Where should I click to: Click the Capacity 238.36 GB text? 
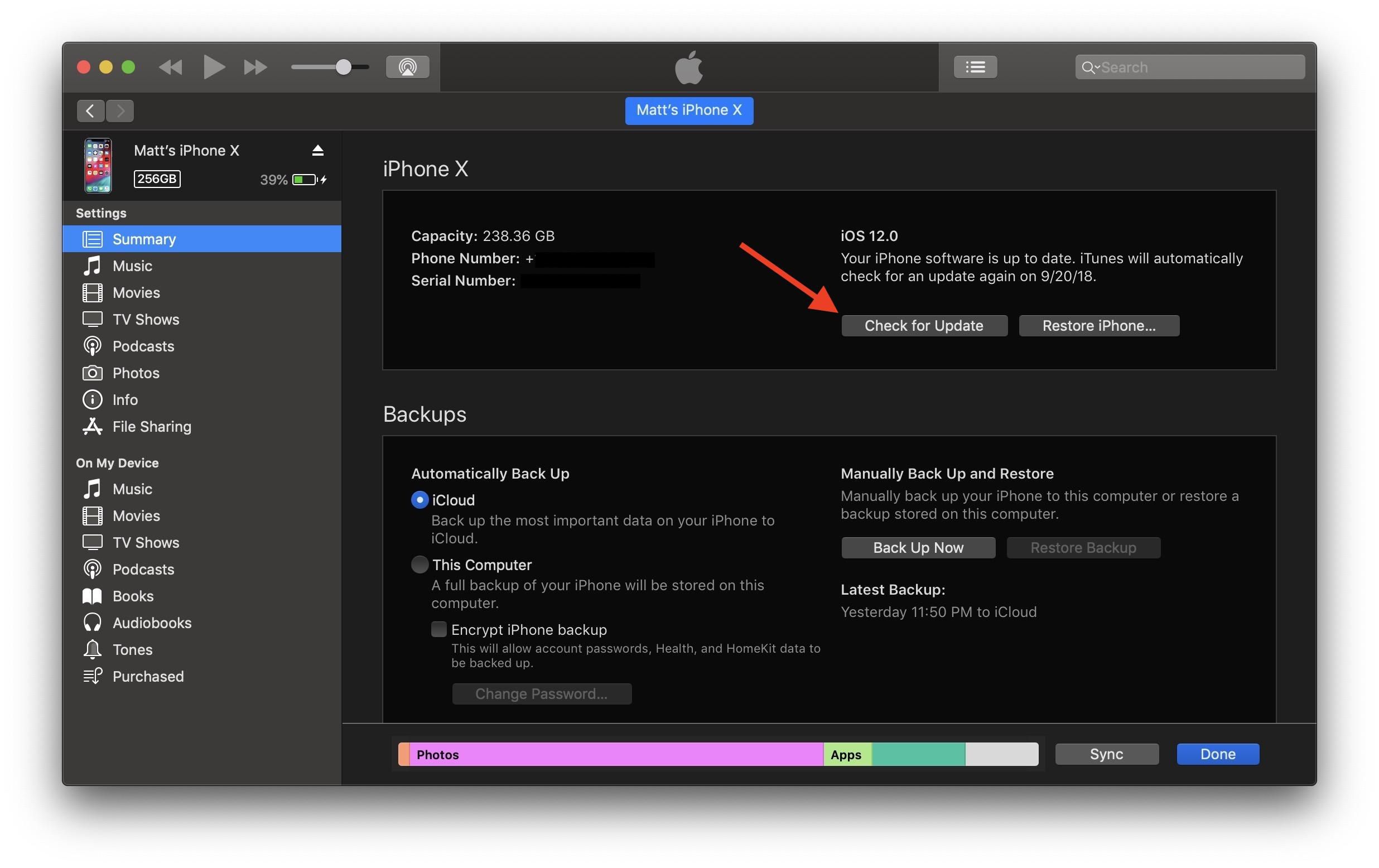(x=483, y=236)
